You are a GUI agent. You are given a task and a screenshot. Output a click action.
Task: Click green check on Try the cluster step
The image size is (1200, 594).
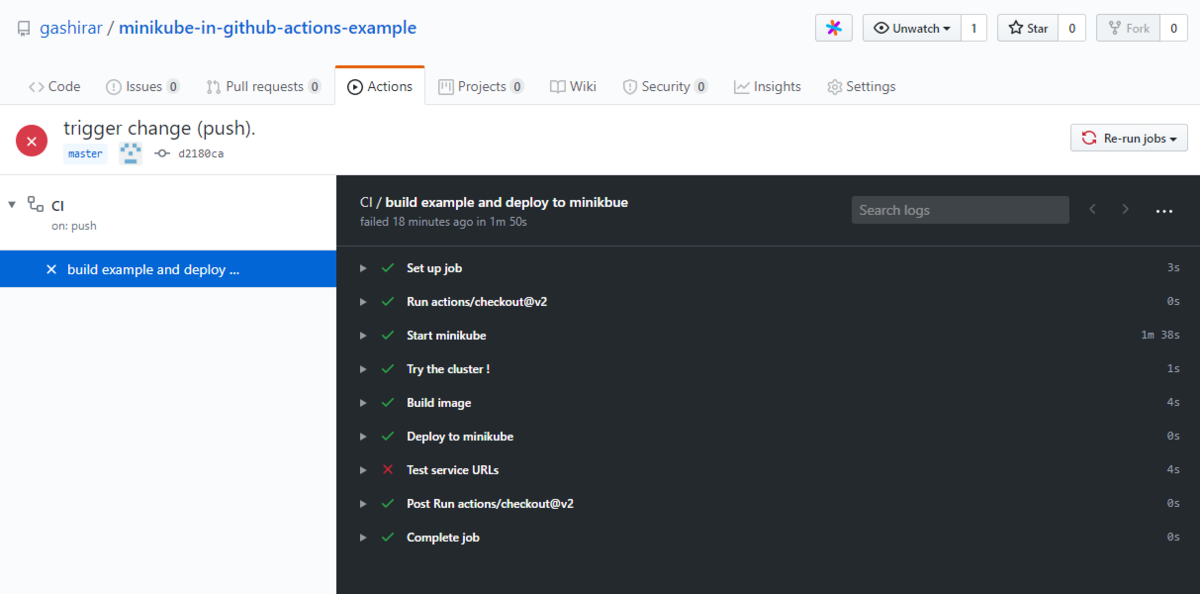[388, 369]
